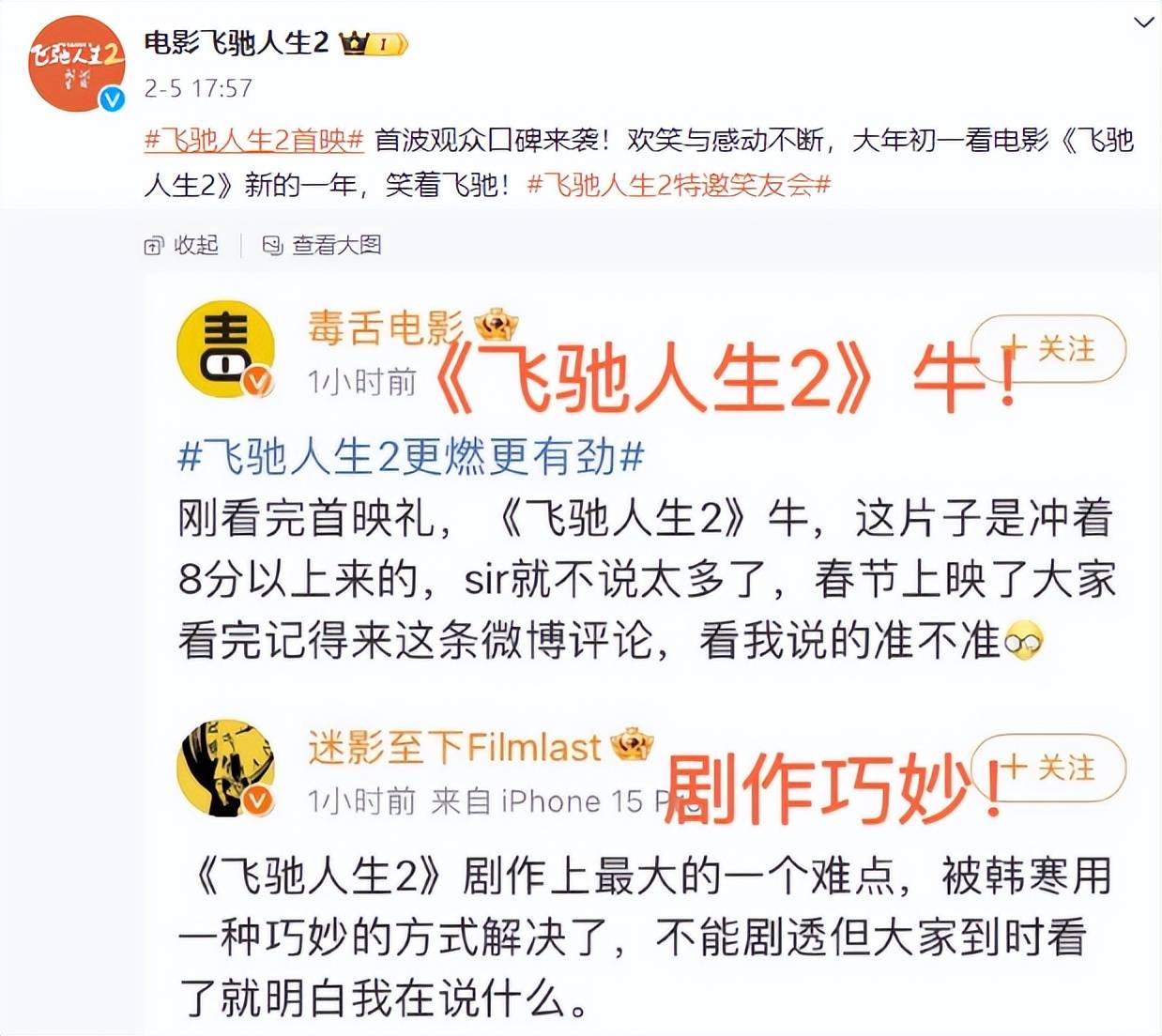Viewport: 1162px width, 1036px height.
Task: Open 电影飞驰人生2 profile avatar
Action: tap(77, 63)
